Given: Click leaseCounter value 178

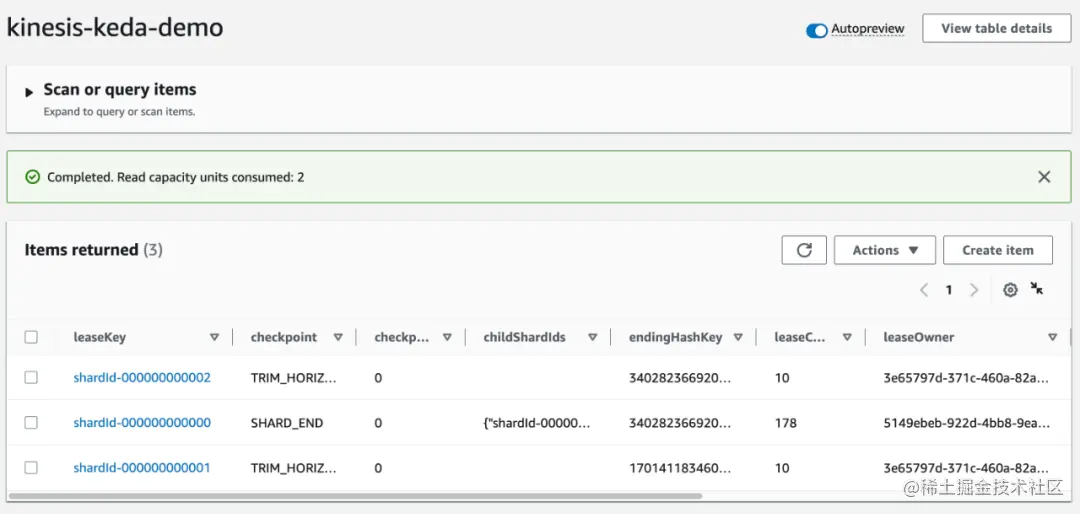Looking at the screenshot, I should (785, 422).
